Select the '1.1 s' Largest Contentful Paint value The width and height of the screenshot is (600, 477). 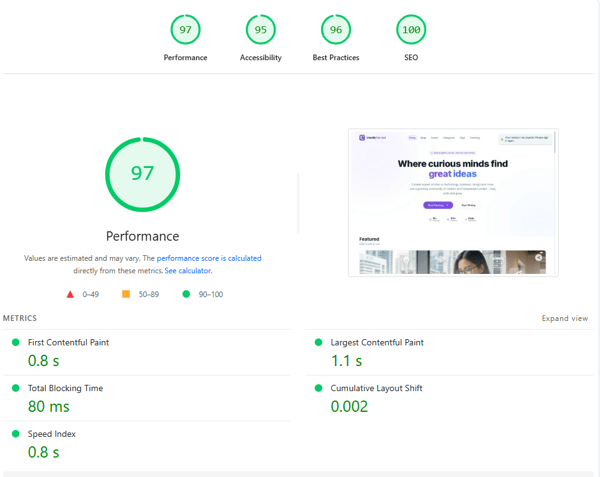coord(346,361)
